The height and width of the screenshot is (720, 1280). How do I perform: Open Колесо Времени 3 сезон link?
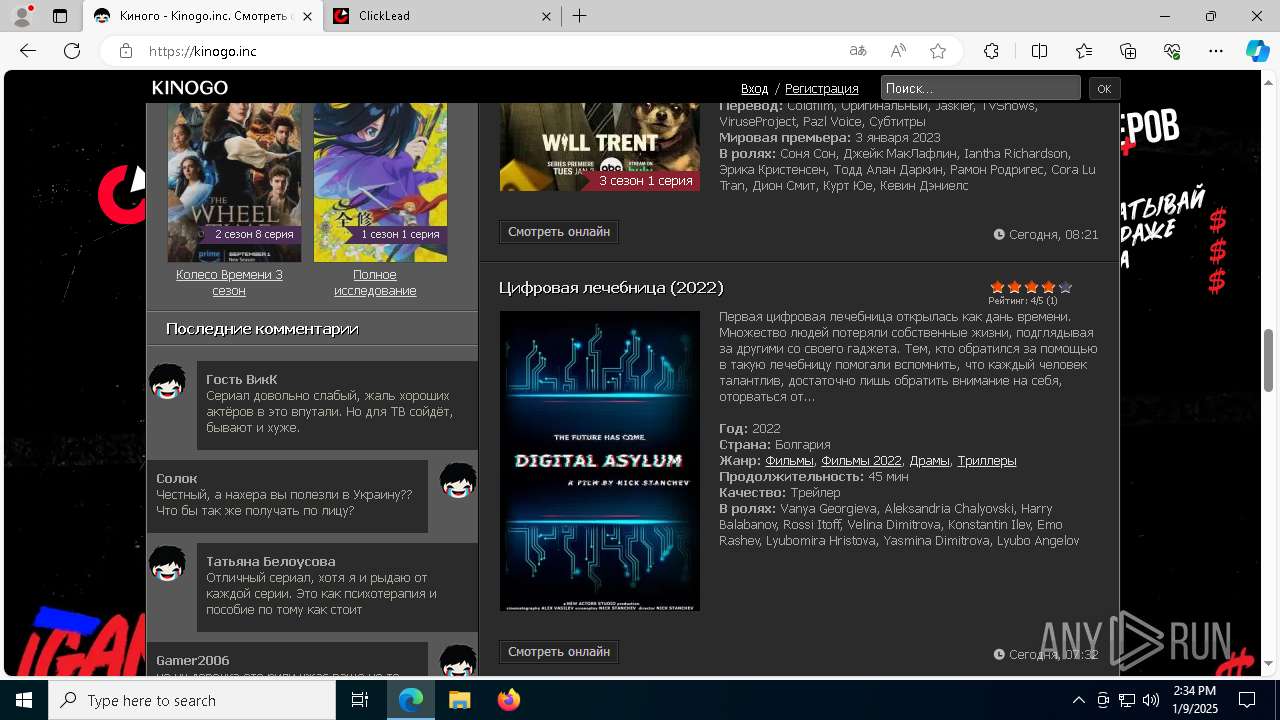(229, 282)
